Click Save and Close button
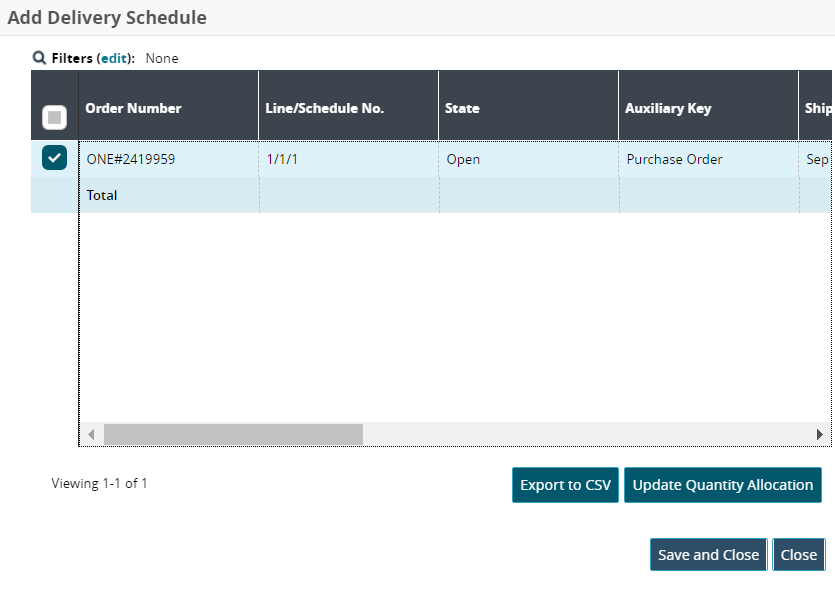The width and height of the screenshot is (835, 594). click(708, 555)
